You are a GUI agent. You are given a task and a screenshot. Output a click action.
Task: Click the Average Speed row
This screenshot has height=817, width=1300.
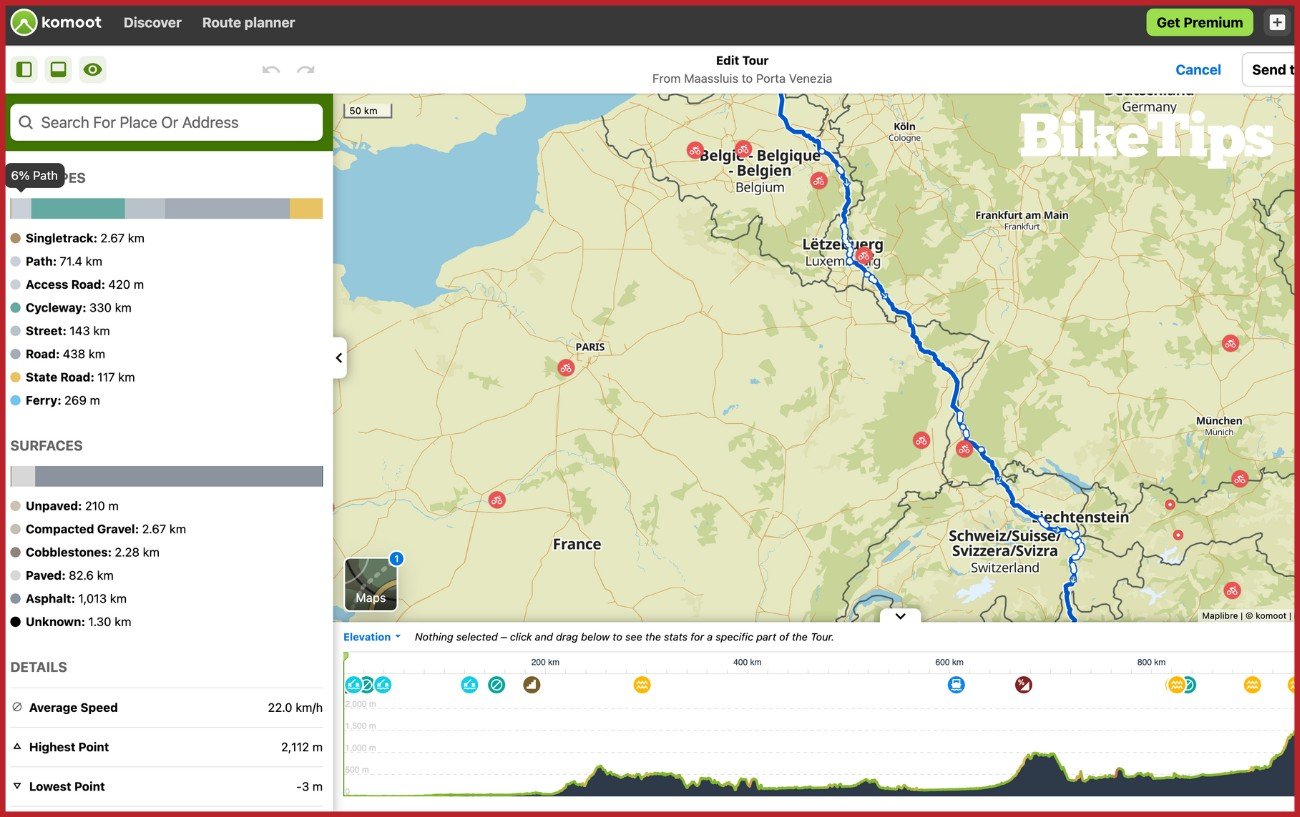167,707
